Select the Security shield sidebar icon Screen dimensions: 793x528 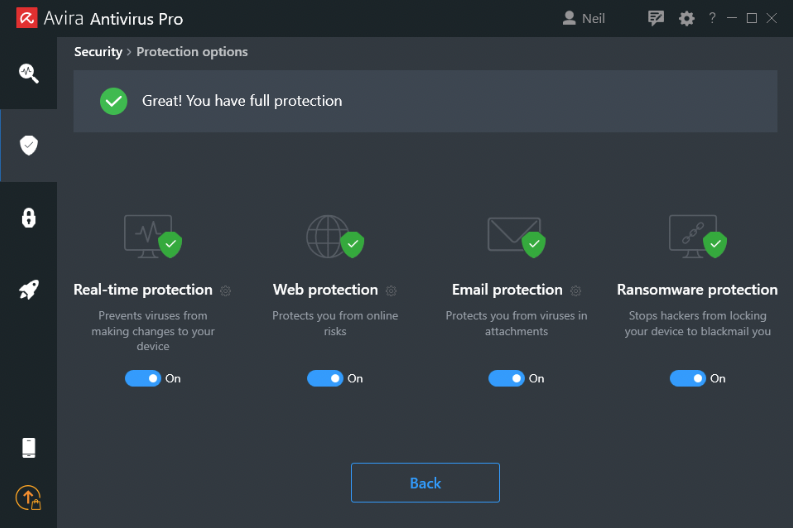(29, 146)
